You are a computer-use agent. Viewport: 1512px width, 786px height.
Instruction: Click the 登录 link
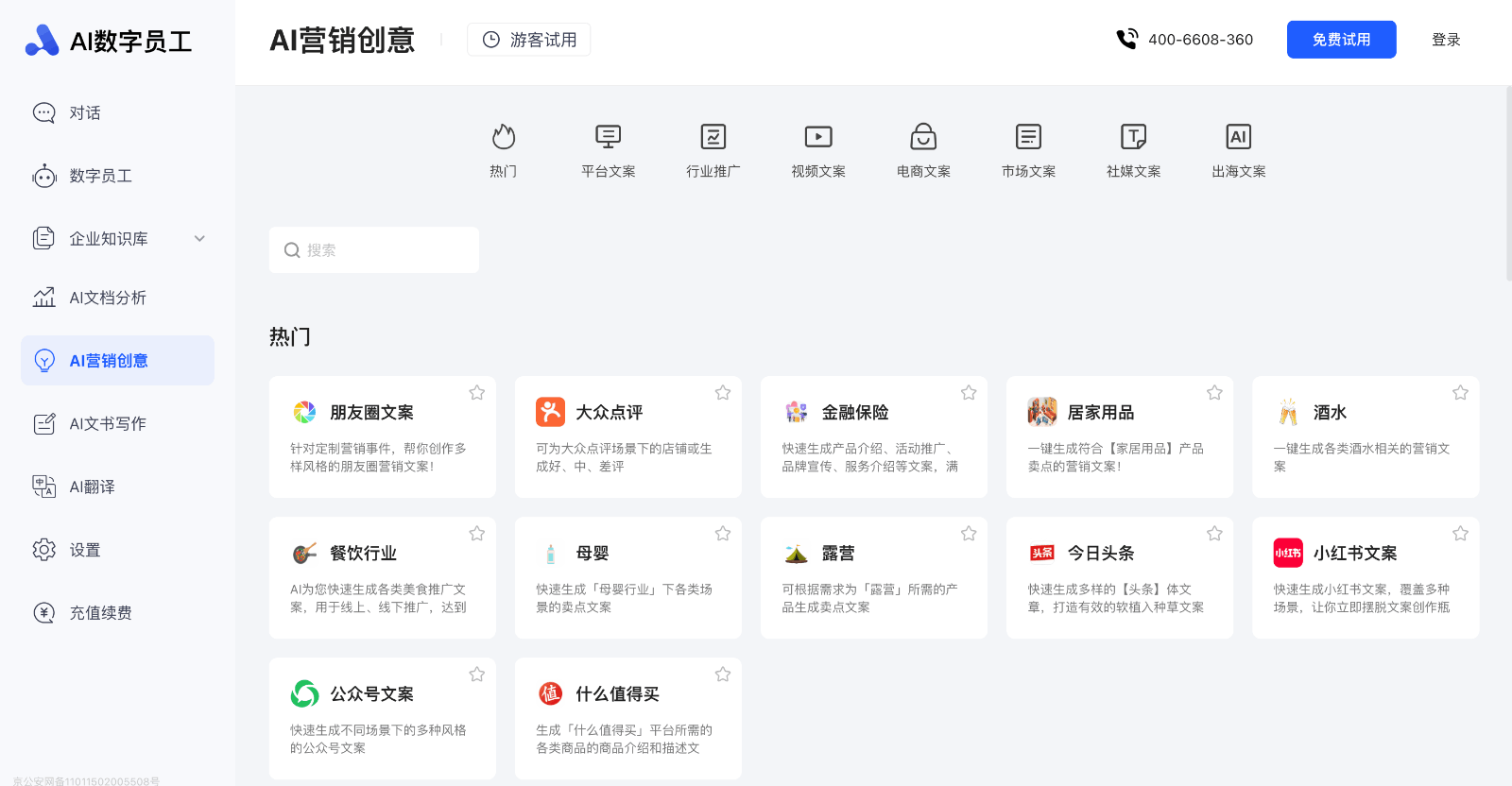point(1446,40)
